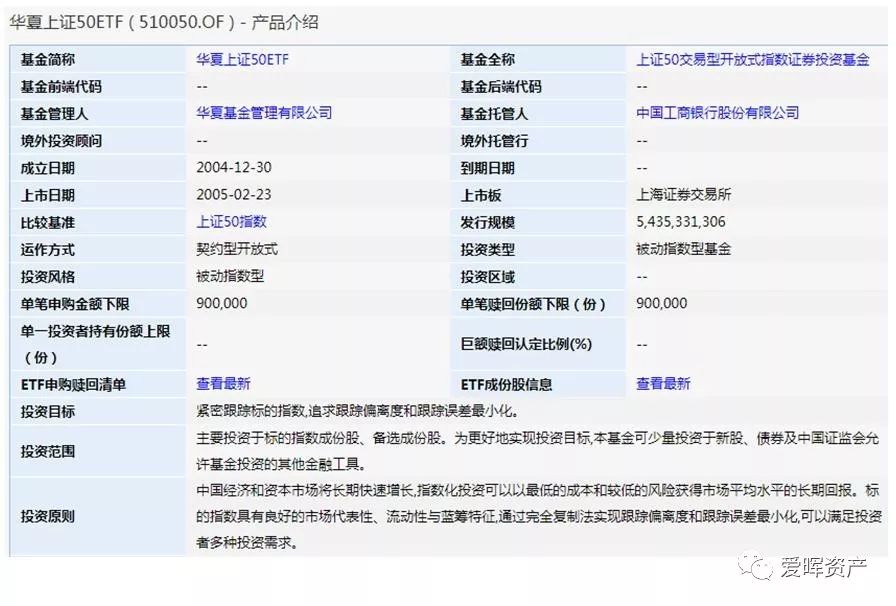
Task: Click the 运作方式 label cell
Action: click(x=98, y=249)
